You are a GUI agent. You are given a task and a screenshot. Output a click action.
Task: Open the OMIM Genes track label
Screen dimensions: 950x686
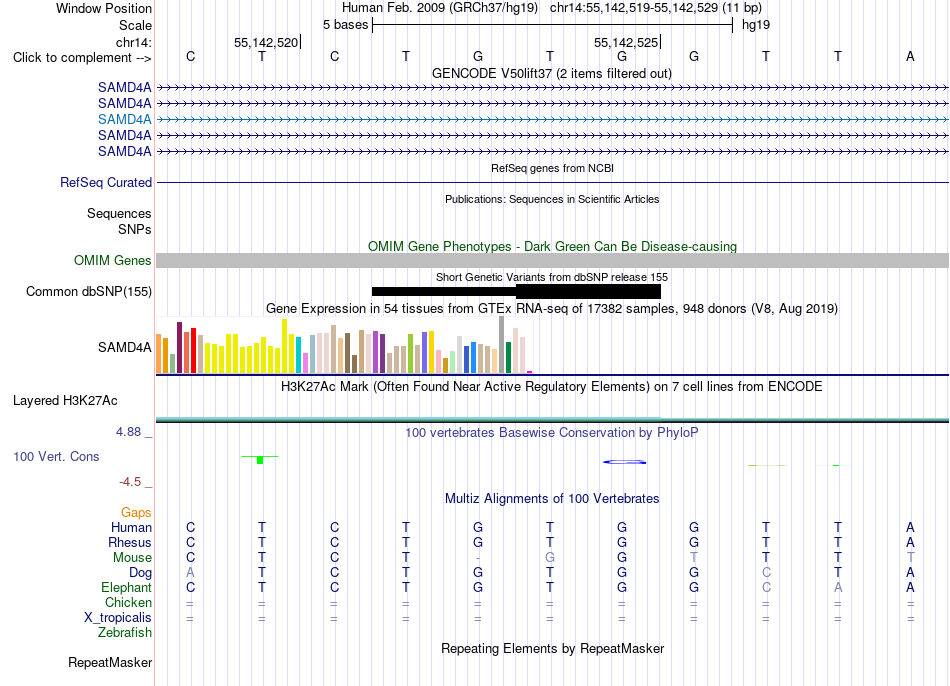click(x=113, y=261)
